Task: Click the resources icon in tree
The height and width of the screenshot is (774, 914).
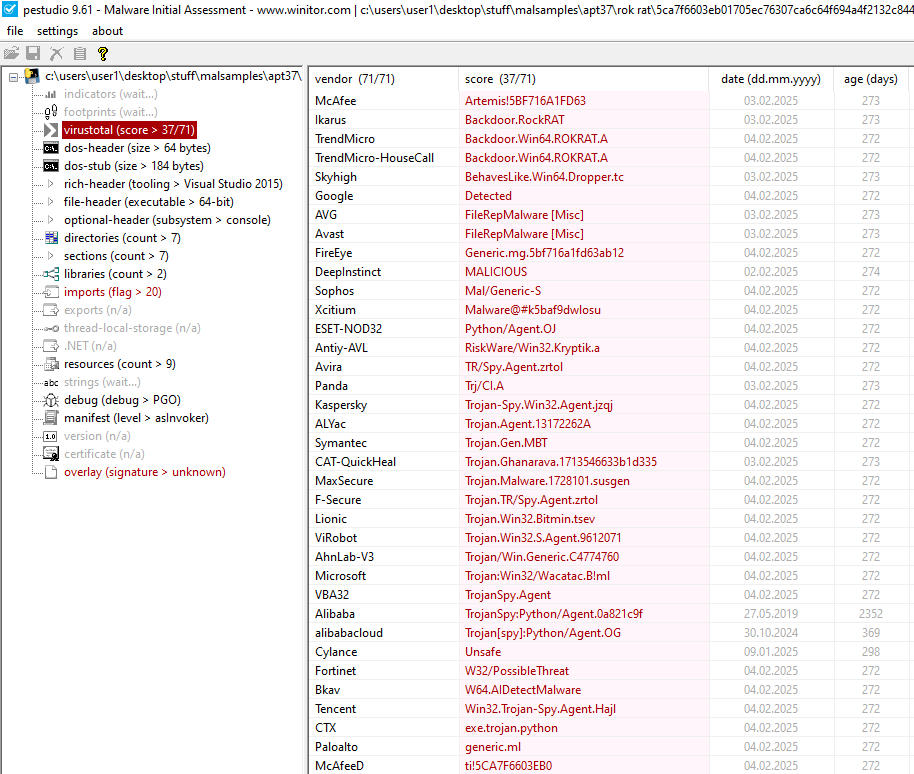Action: point(51,364)
